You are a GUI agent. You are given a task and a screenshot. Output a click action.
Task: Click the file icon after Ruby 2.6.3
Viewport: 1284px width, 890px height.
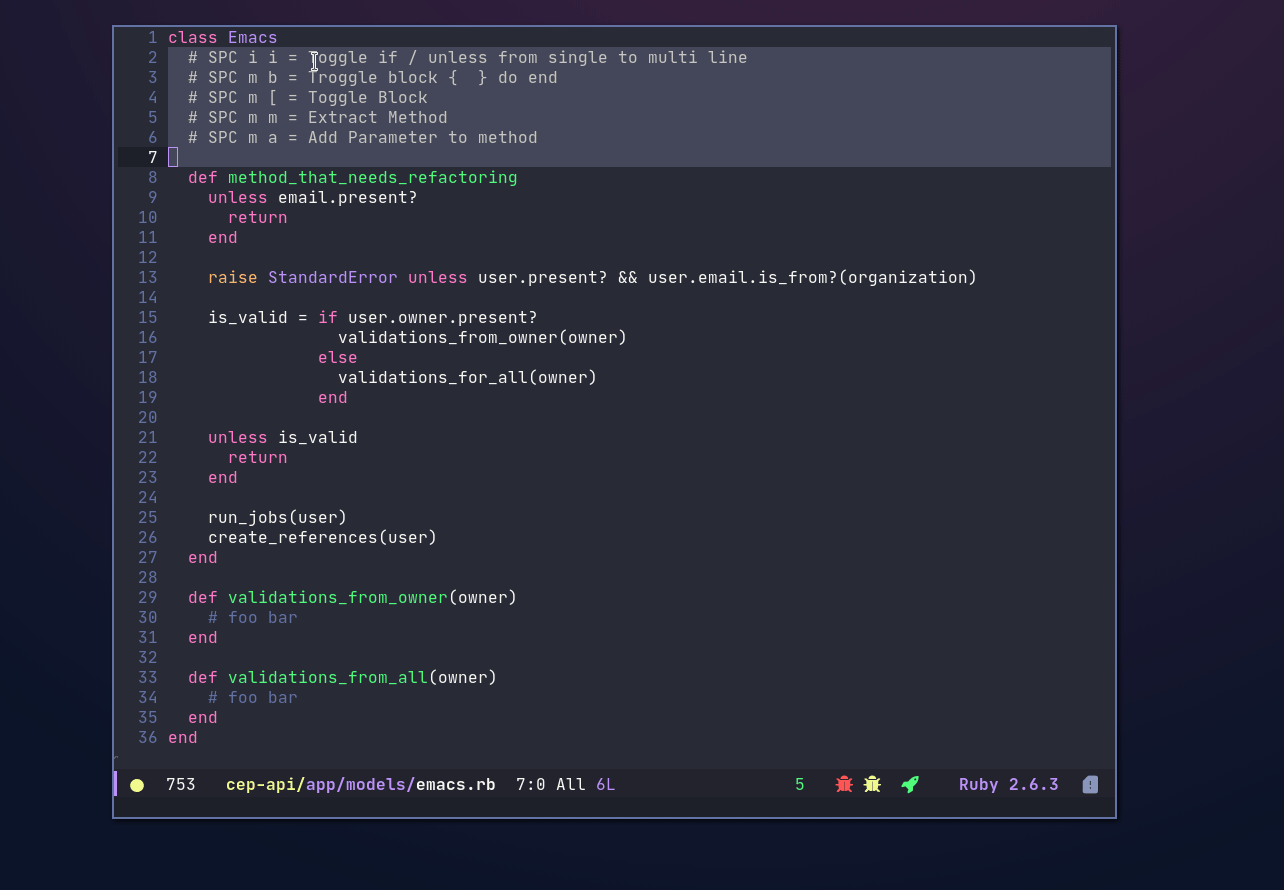1090,785
